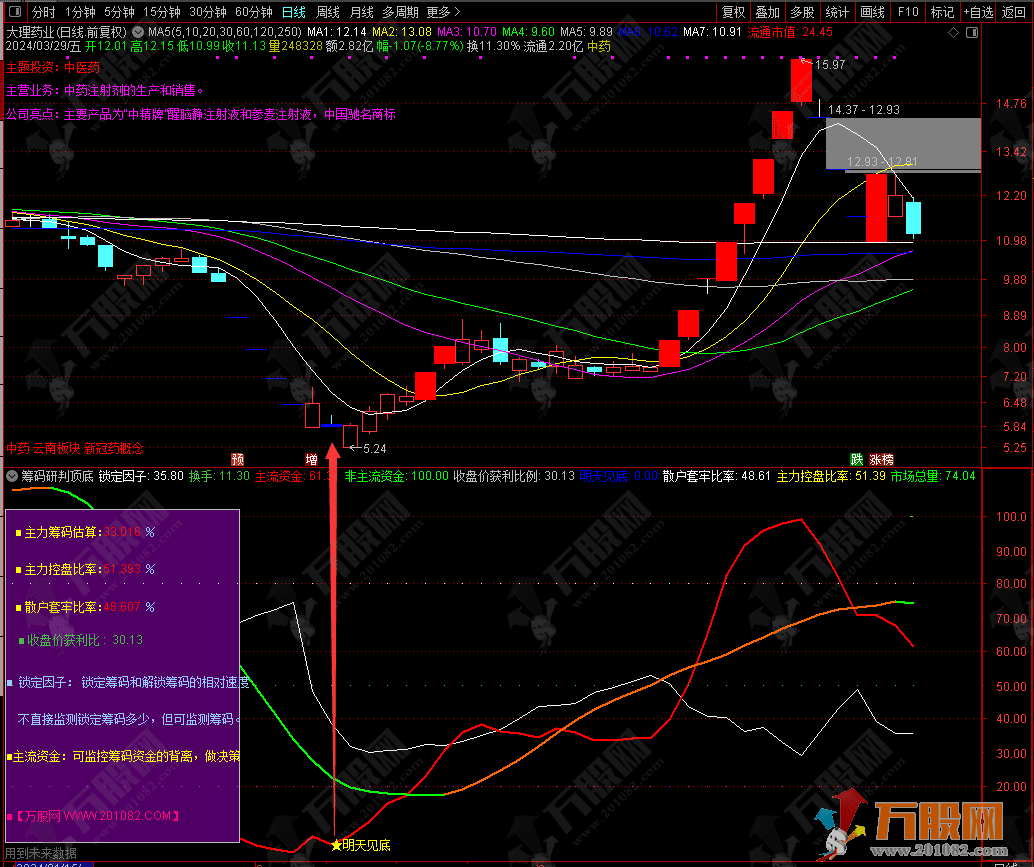Click the green MA4: 9.60 value

point(529,32)
